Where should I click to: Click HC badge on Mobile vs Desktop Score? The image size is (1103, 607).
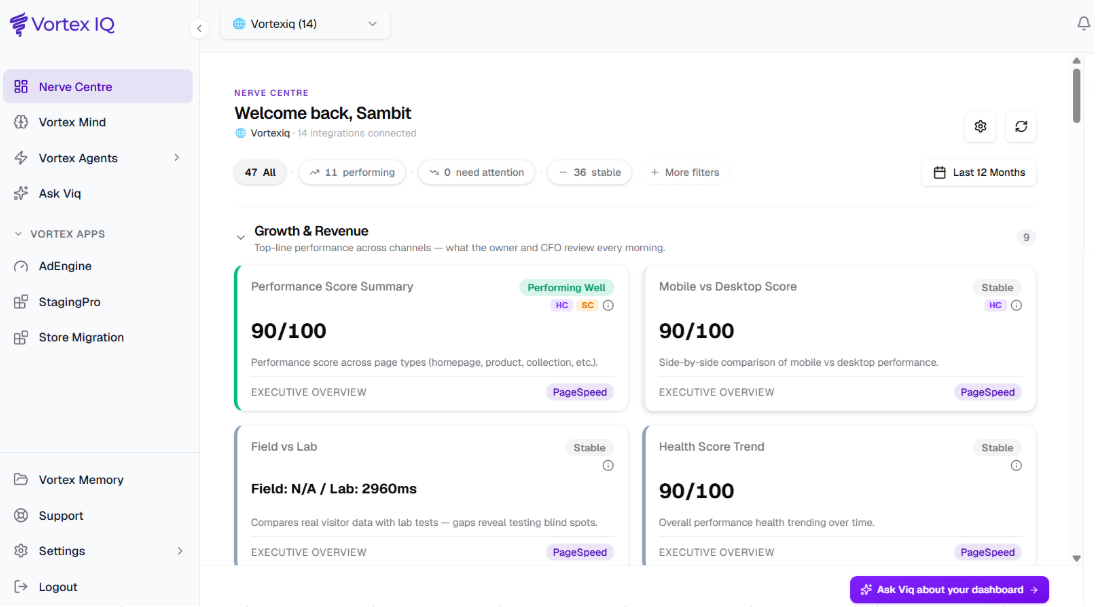pos(995,305)
